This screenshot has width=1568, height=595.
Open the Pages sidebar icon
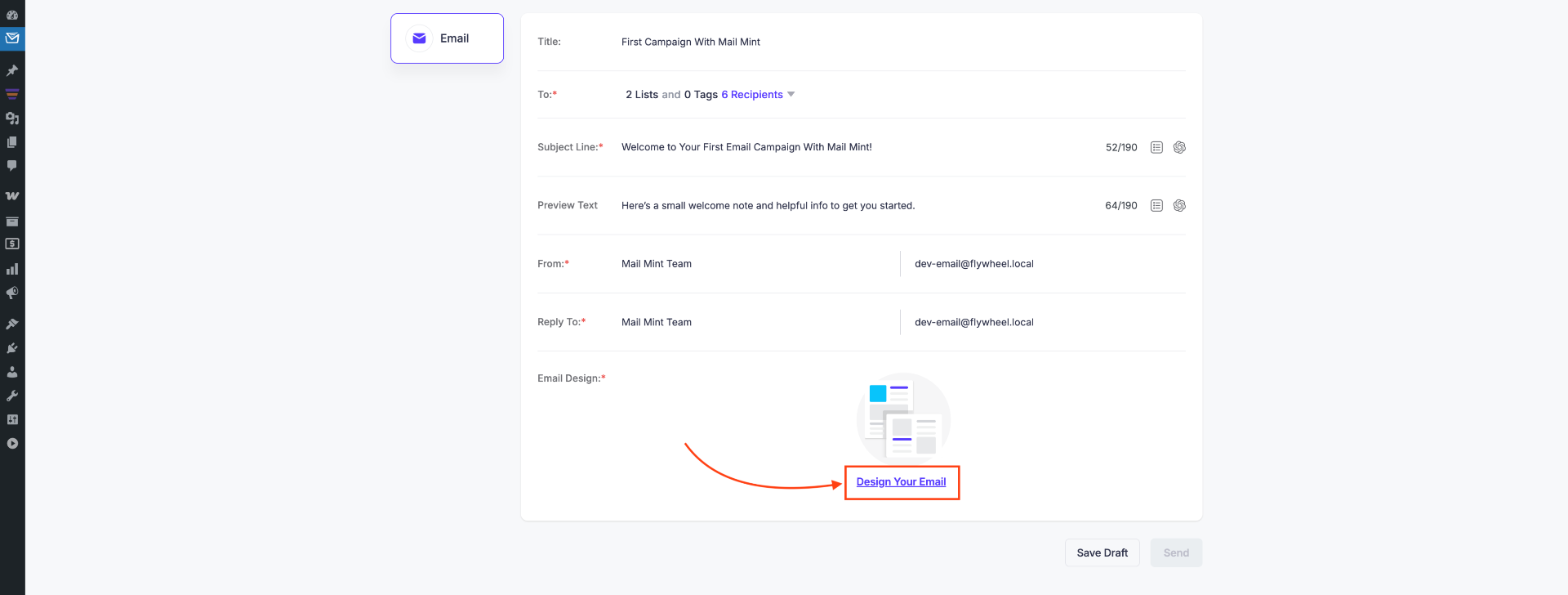click(x=12, y=142)
